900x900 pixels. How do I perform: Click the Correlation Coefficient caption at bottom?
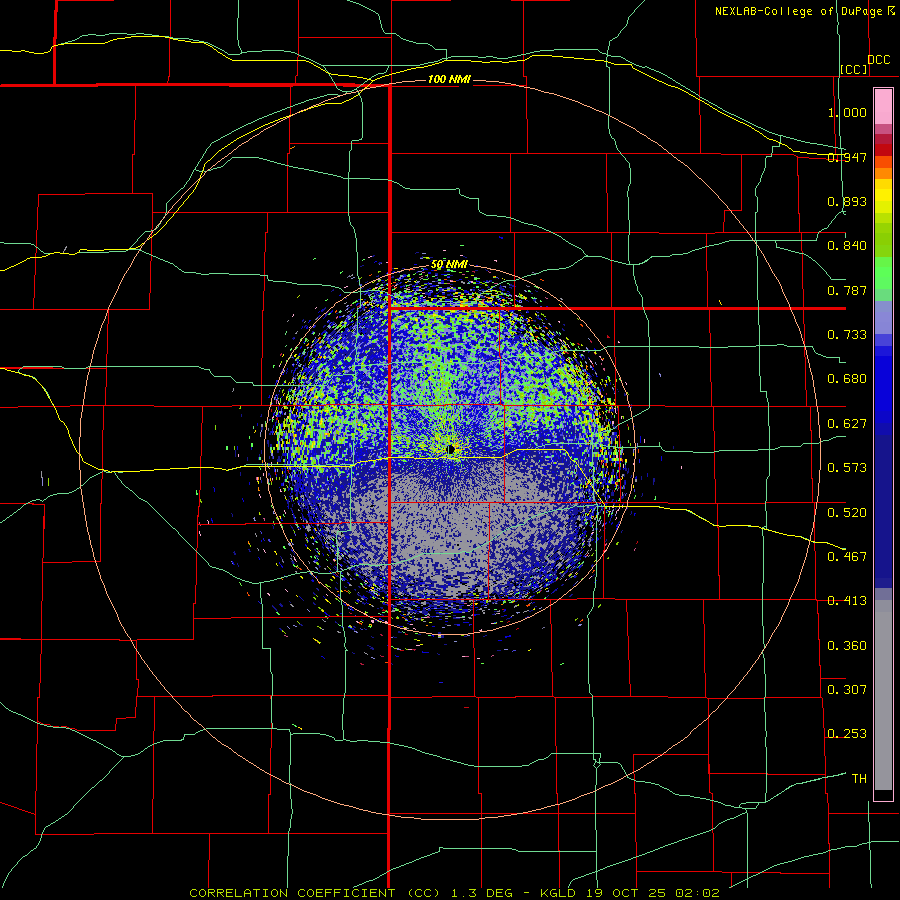point(454,893)
